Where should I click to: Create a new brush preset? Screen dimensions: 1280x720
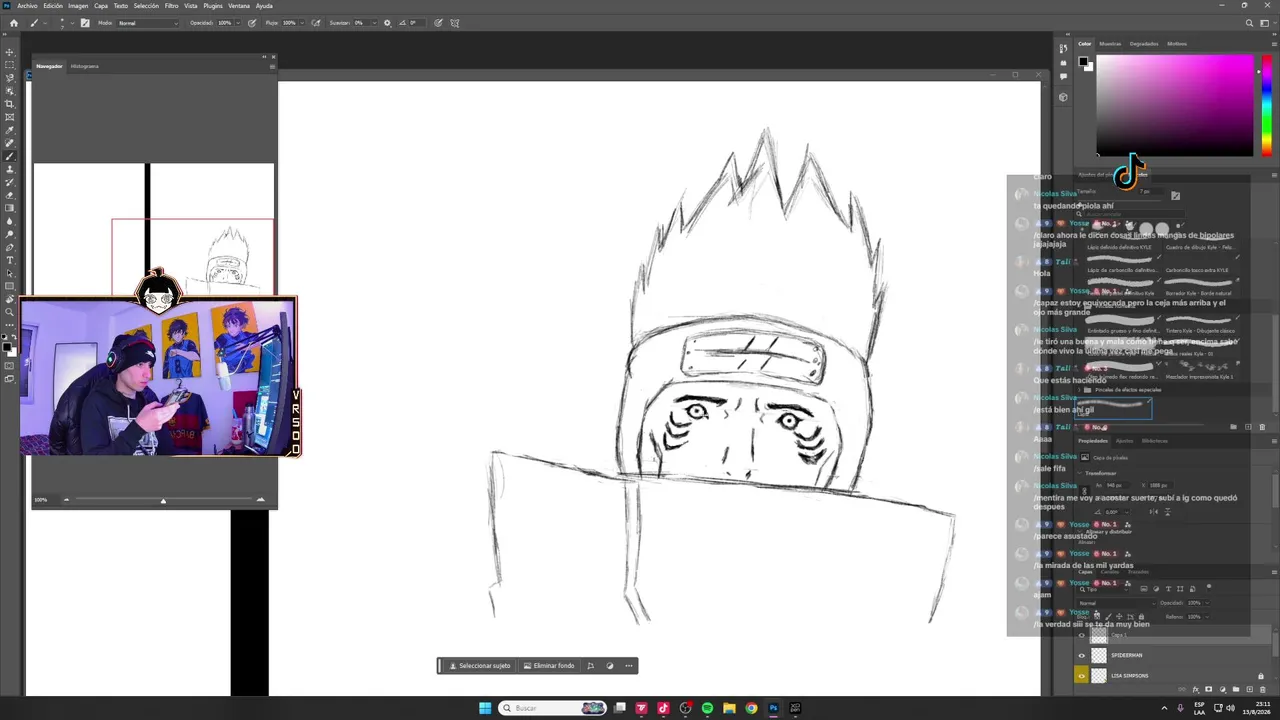1248,427
